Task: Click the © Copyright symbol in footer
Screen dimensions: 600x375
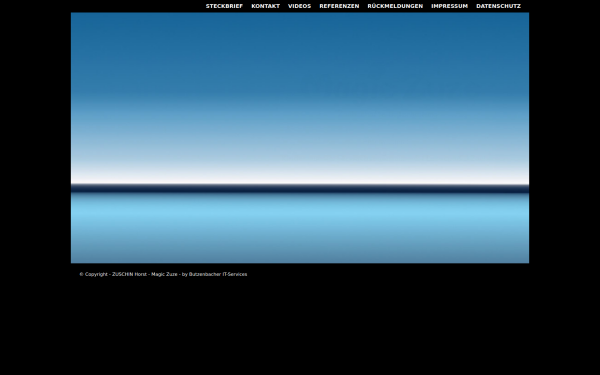Action: (81, 274)
